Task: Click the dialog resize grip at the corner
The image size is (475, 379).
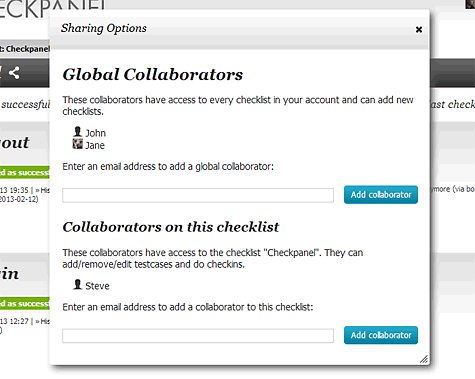Action: (424, 359)
